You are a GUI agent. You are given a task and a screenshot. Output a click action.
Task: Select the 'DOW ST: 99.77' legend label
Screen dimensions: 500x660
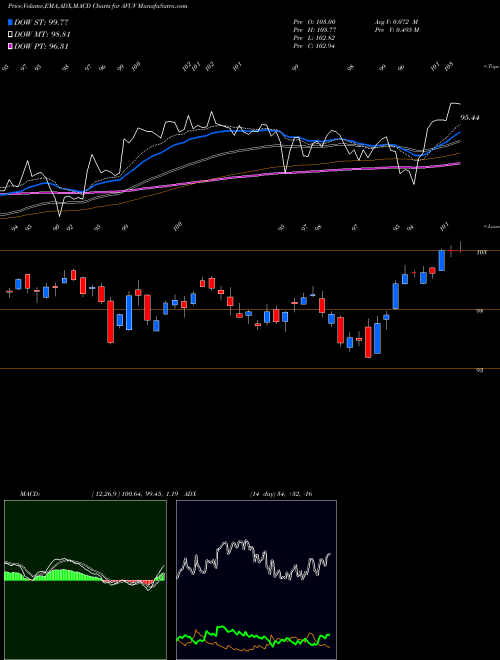41,22
